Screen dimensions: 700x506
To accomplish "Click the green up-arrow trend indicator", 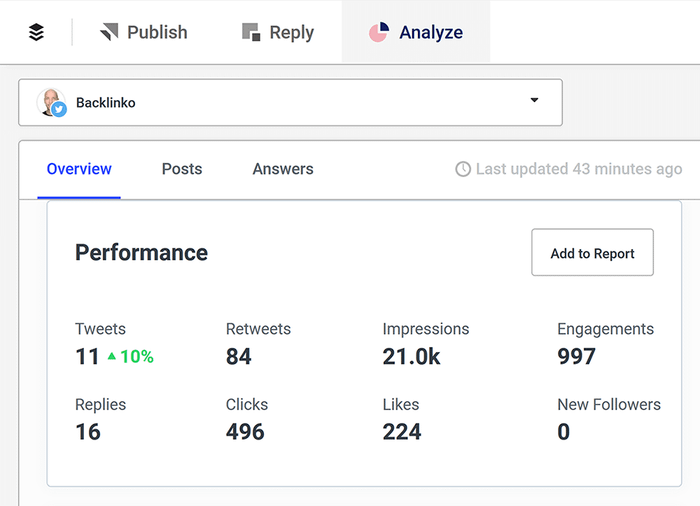I will coord(113,356).
